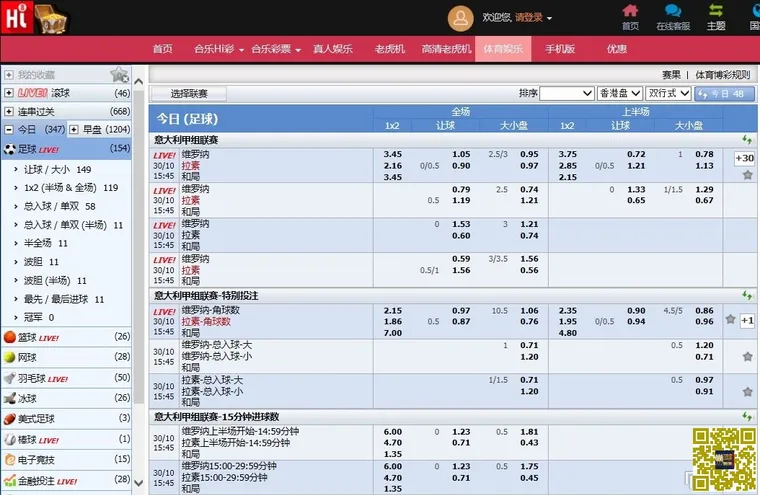Image resolution: width=760 pixels, height=495 pixels.
Task: Go to the 首页 nav tab
Action: (x=162, y=49)
